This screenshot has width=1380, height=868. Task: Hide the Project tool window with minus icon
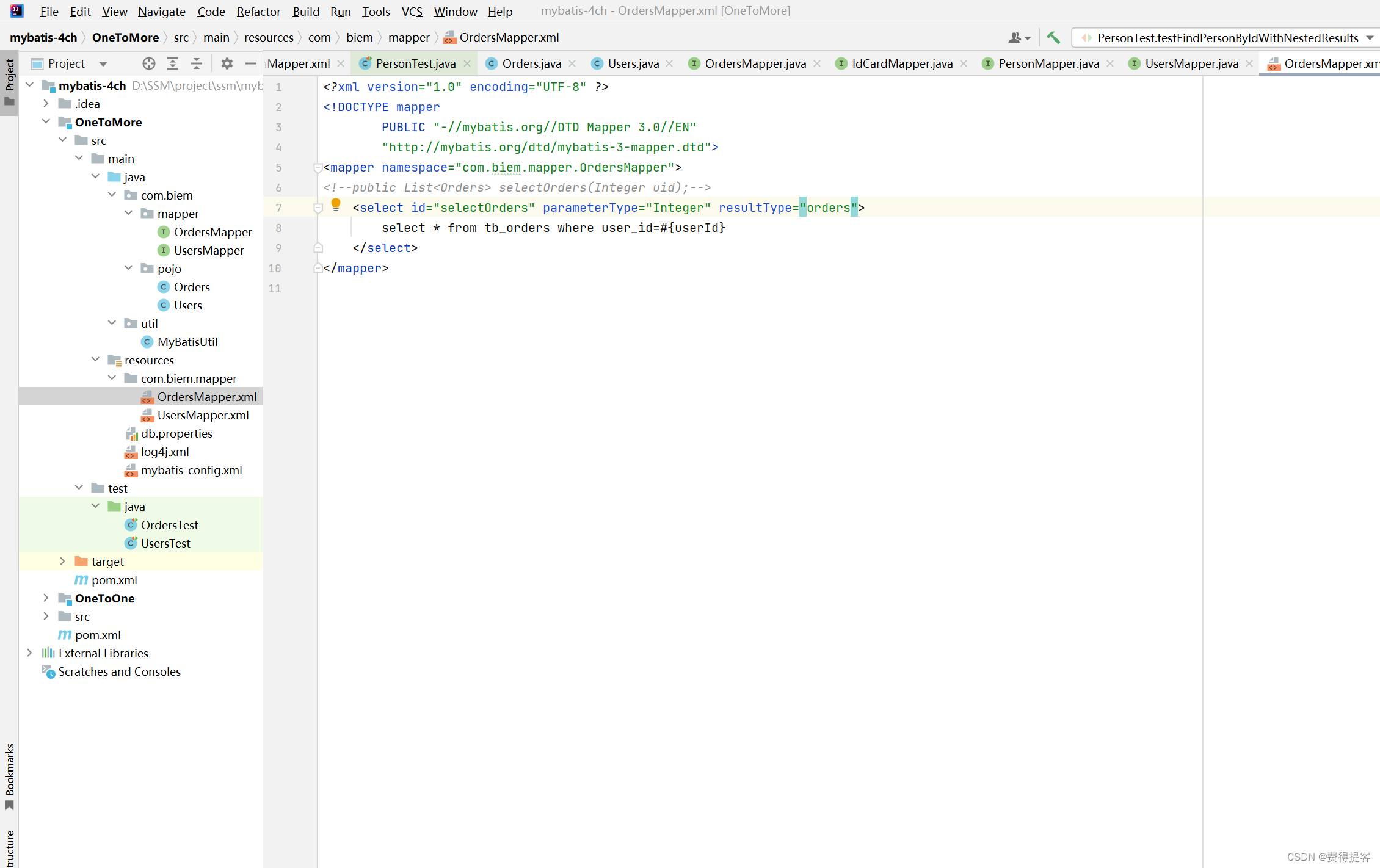tap(250, 63)
